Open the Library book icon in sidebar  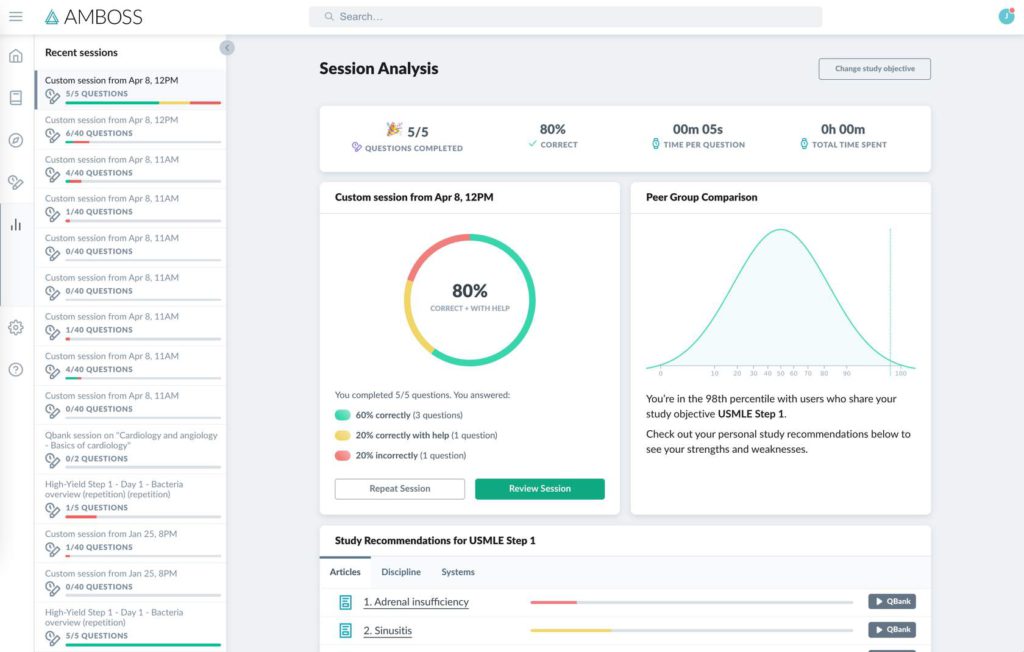click(16, 98)
